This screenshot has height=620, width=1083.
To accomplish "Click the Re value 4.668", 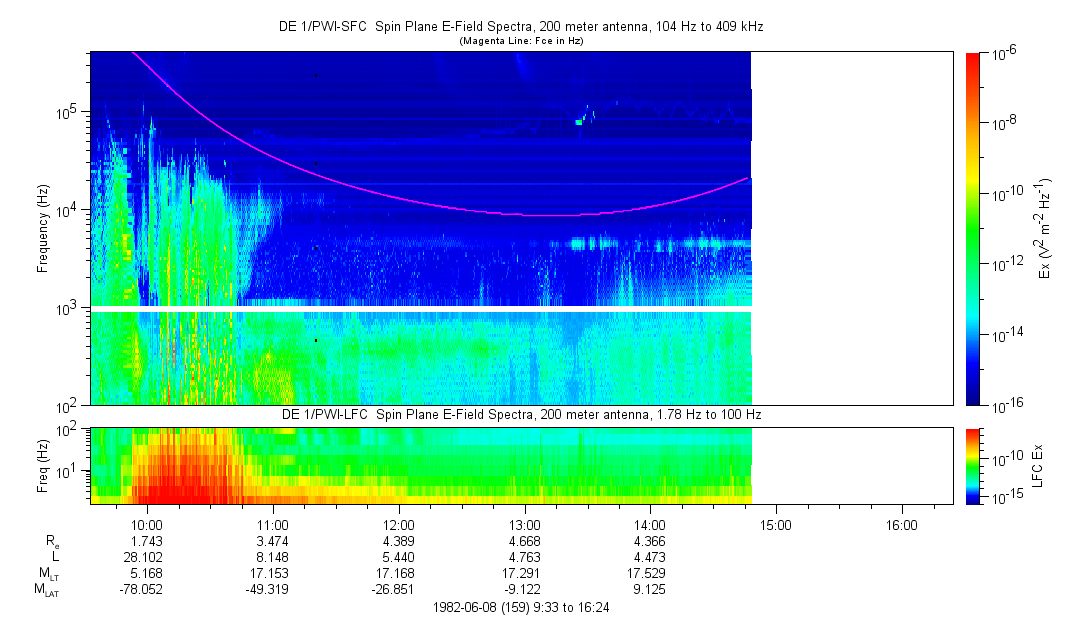I will click(524, 541).
